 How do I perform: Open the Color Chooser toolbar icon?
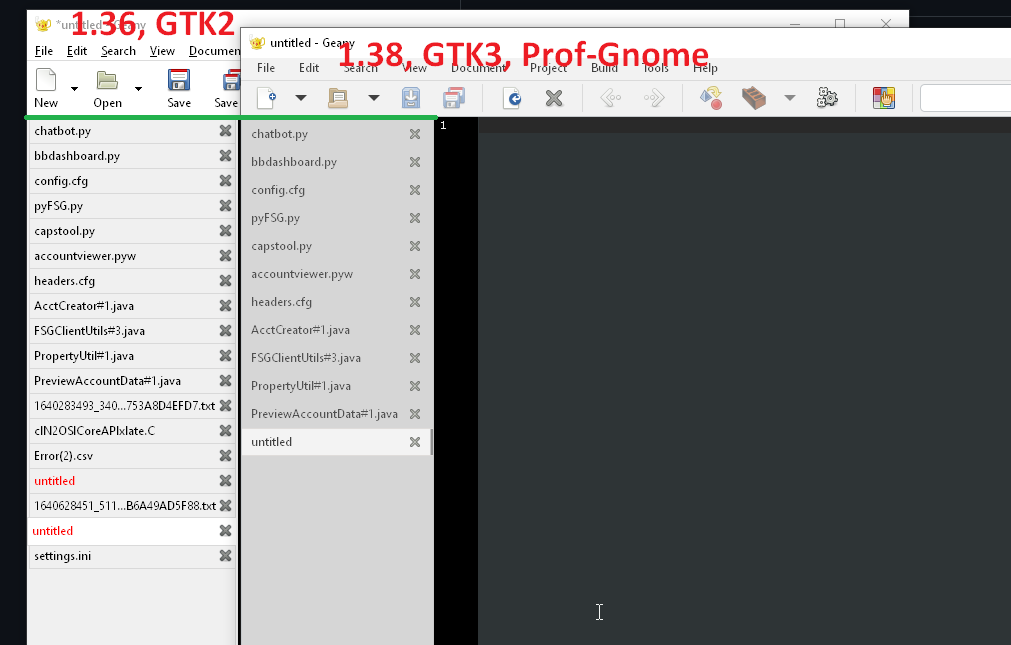[884, 98]
